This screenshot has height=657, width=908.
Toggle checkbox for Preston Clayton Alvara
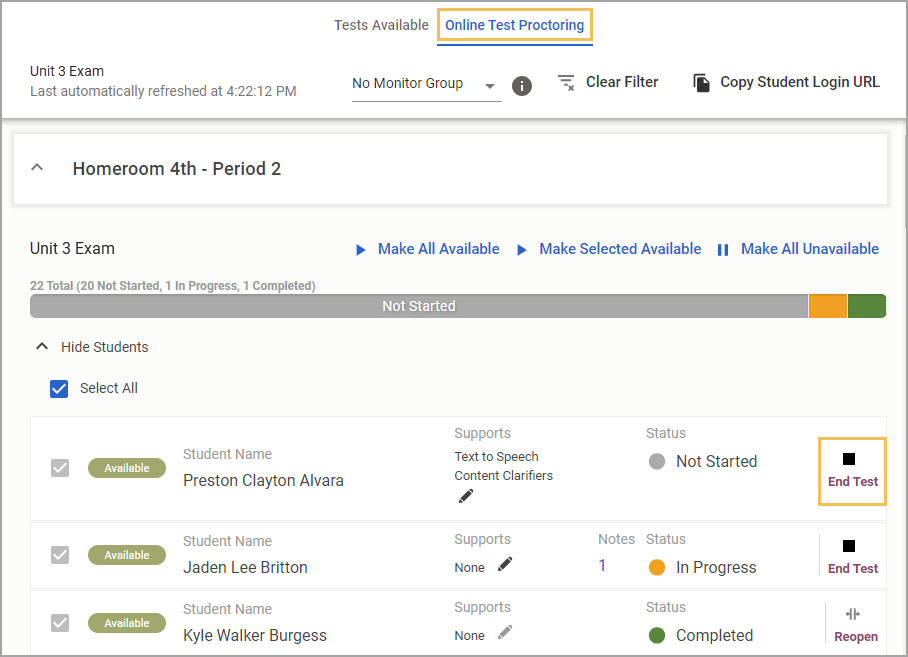coord(60,468)
